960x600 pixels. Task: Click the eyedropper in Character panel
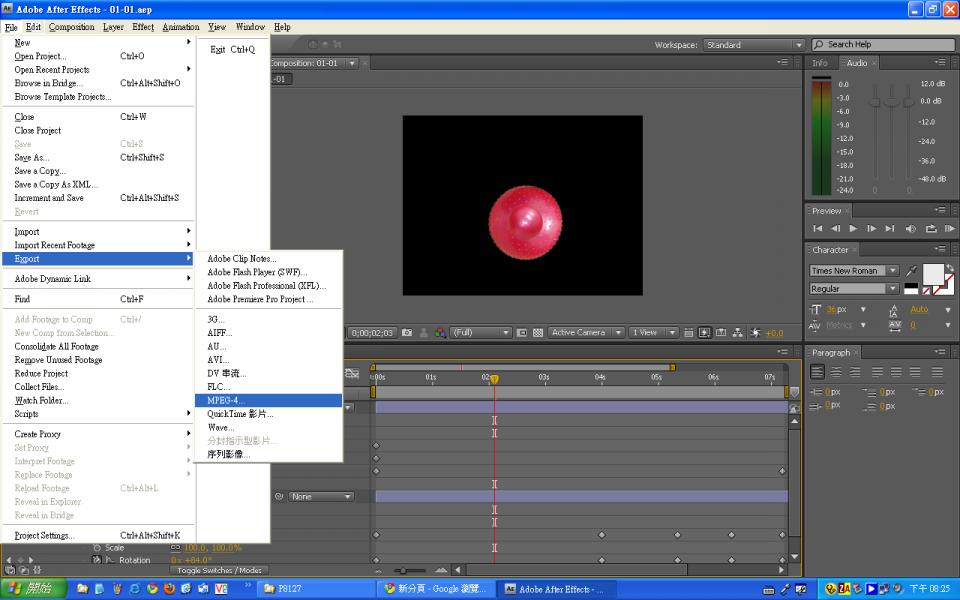pos(911,271)
